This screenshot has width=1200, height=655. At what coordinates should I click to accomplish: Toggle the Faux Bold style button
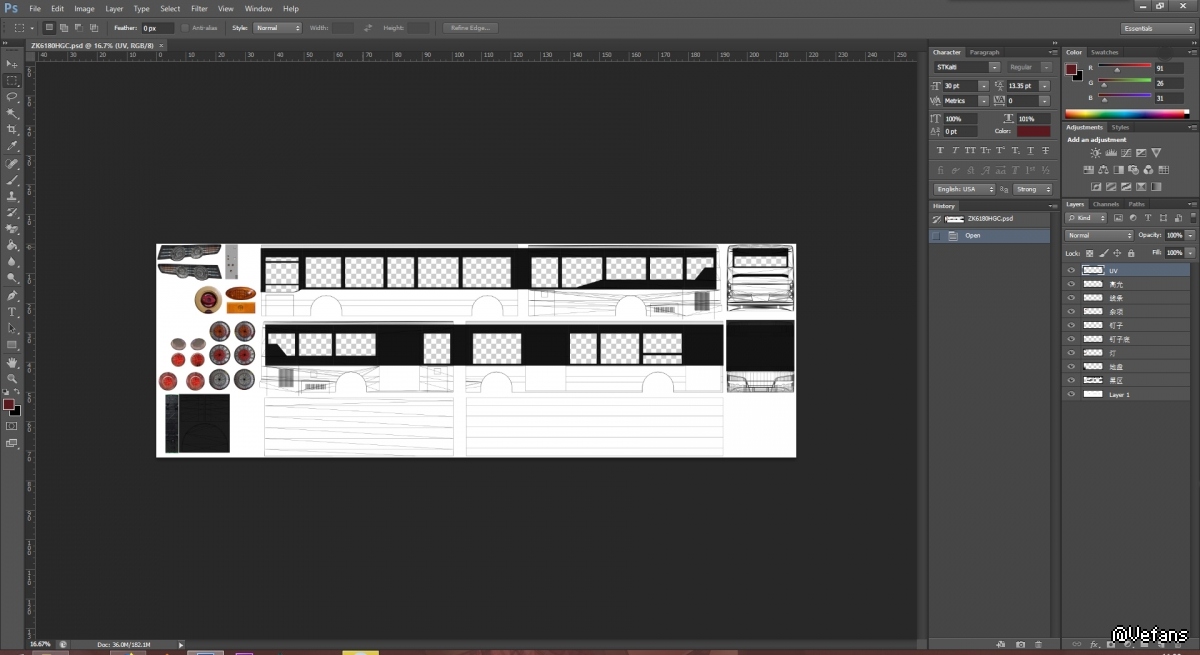pos(940,150)
